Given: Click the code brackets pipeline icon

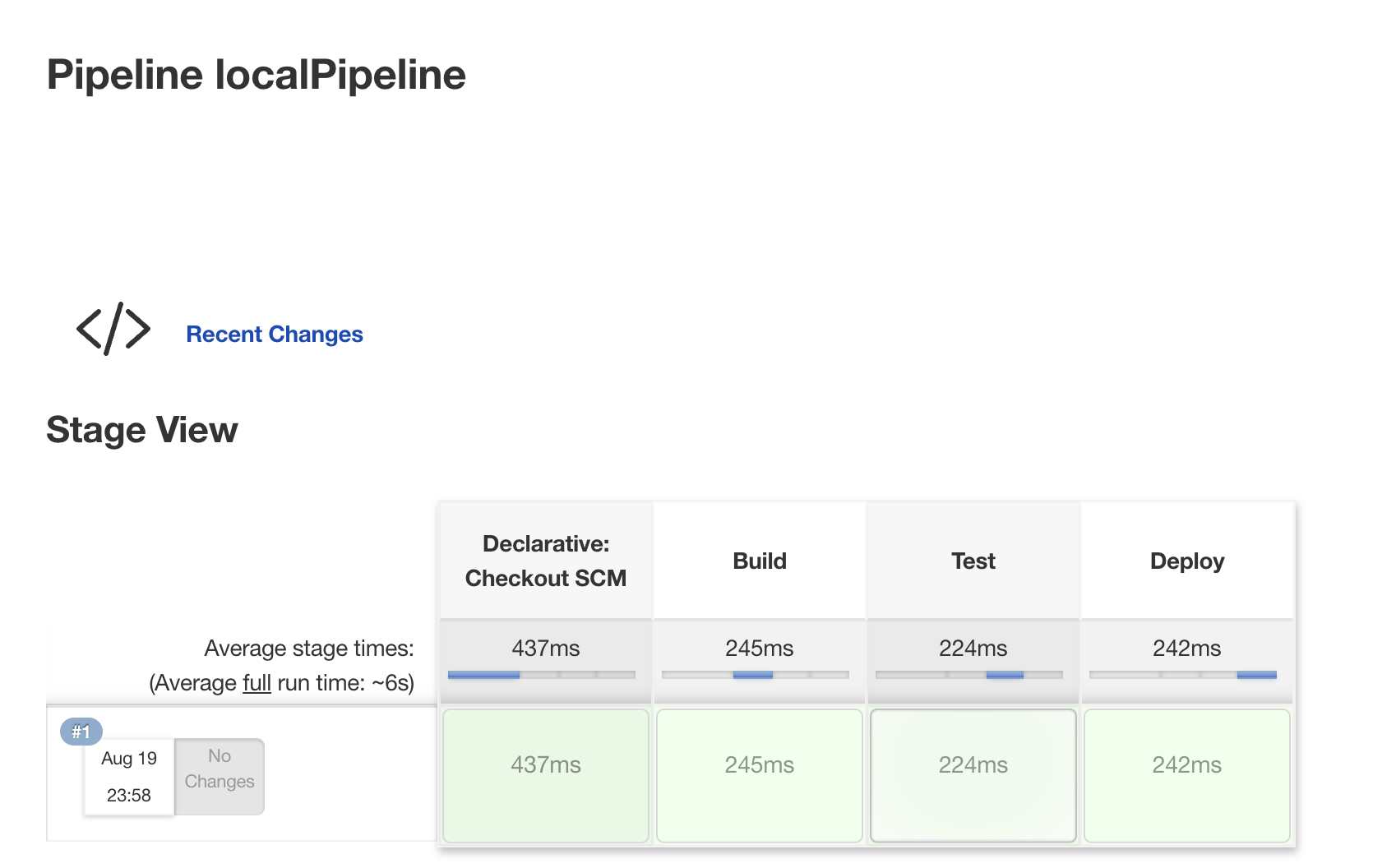Looking at the screenshot, I should [113, 328].
